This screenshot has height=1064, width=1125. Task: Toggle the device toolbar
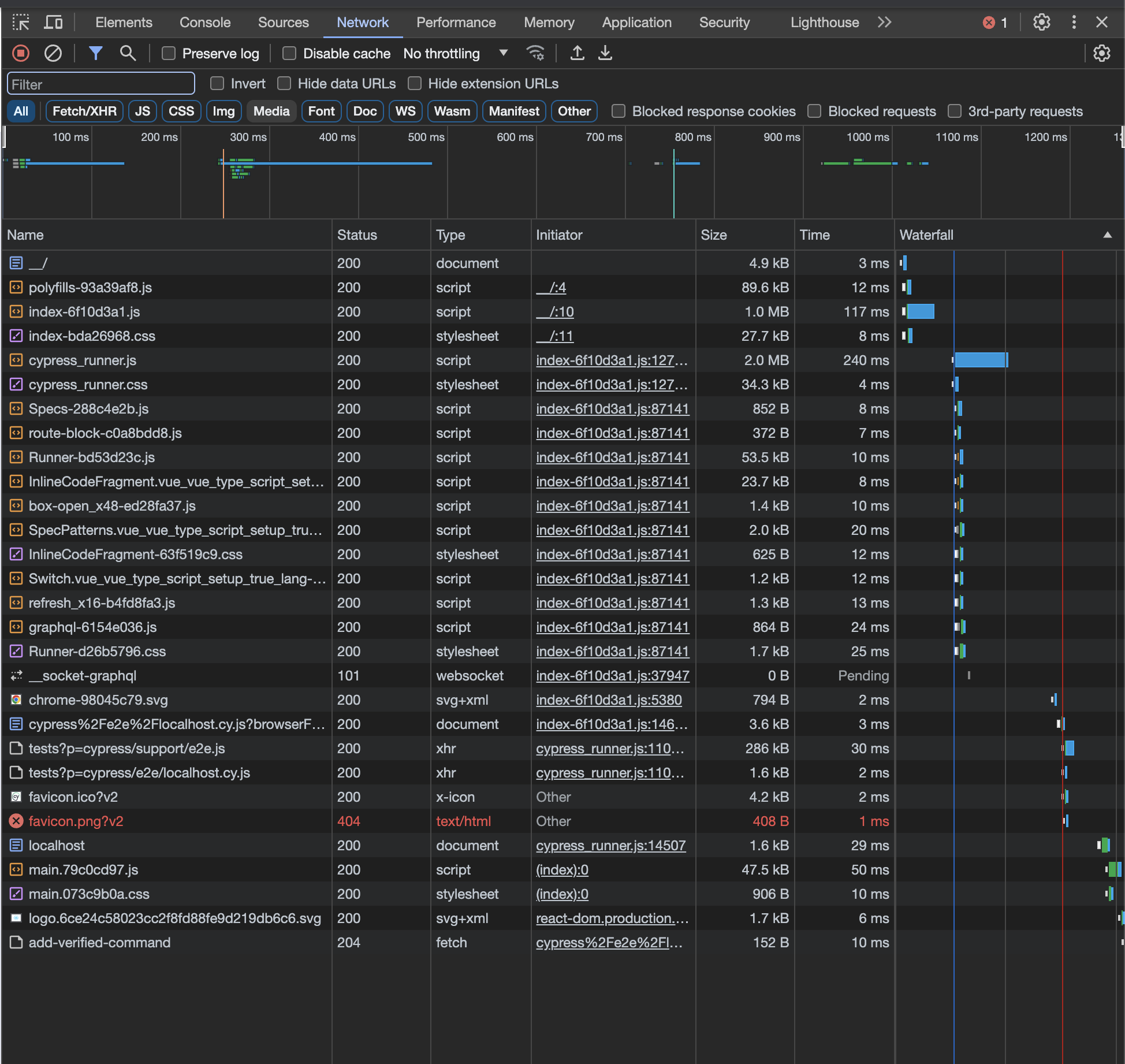coord(53,22)
